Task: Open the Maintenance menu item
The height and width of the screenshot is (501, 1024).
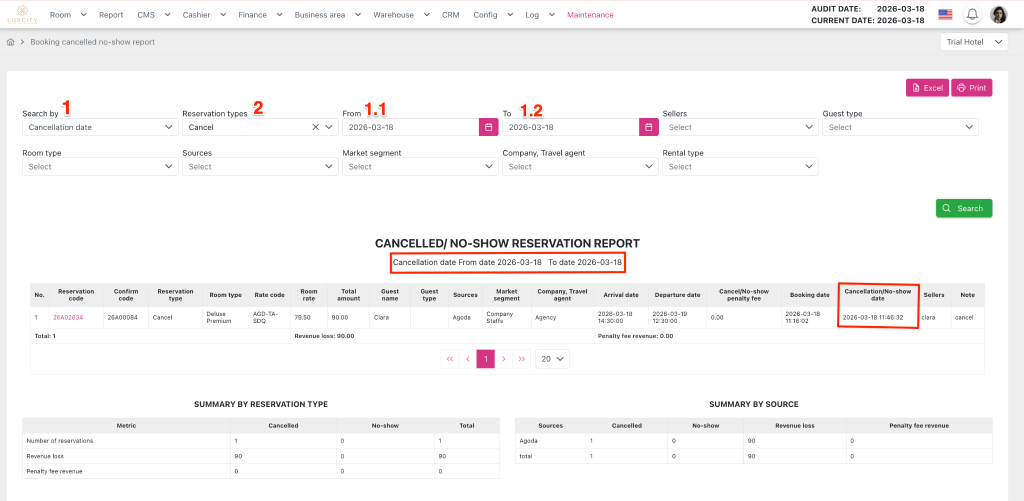Action: tap(591, 15)
